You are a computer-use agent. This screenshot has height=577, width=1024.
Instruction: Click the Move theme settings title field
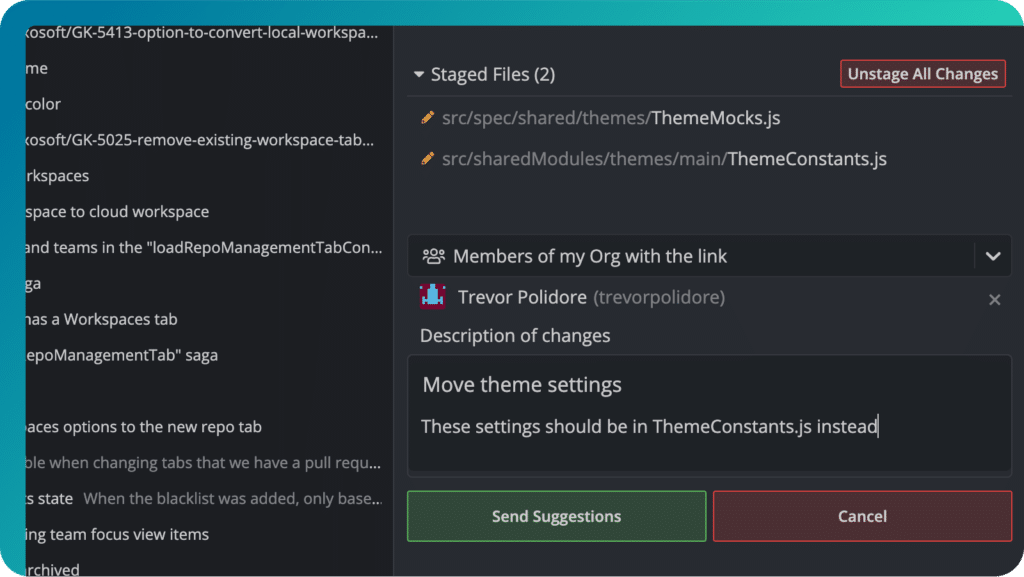point(522,385)
